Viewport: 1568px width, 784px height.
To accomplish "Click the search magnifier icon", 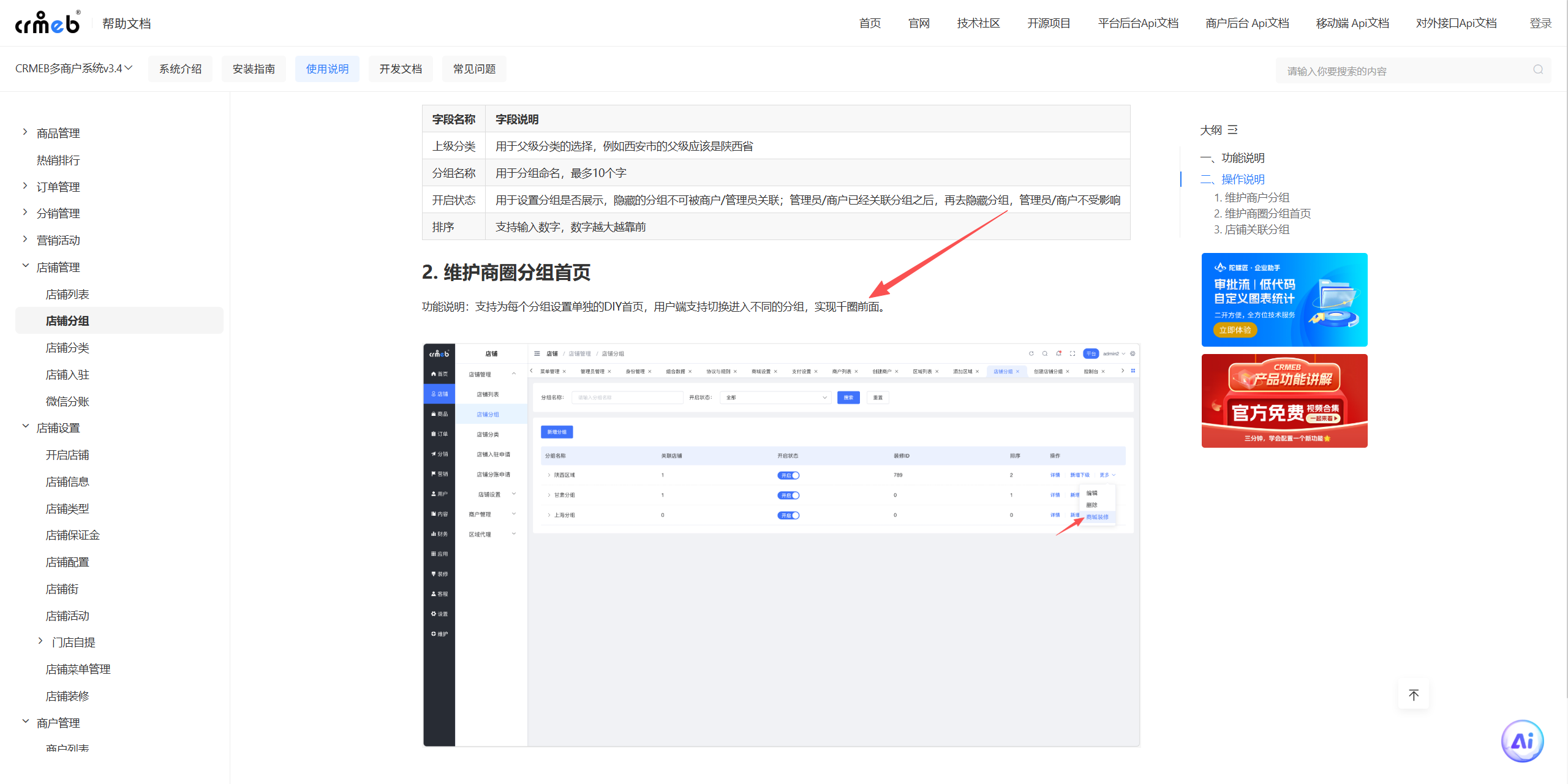I will click(x=1538, y=70).
